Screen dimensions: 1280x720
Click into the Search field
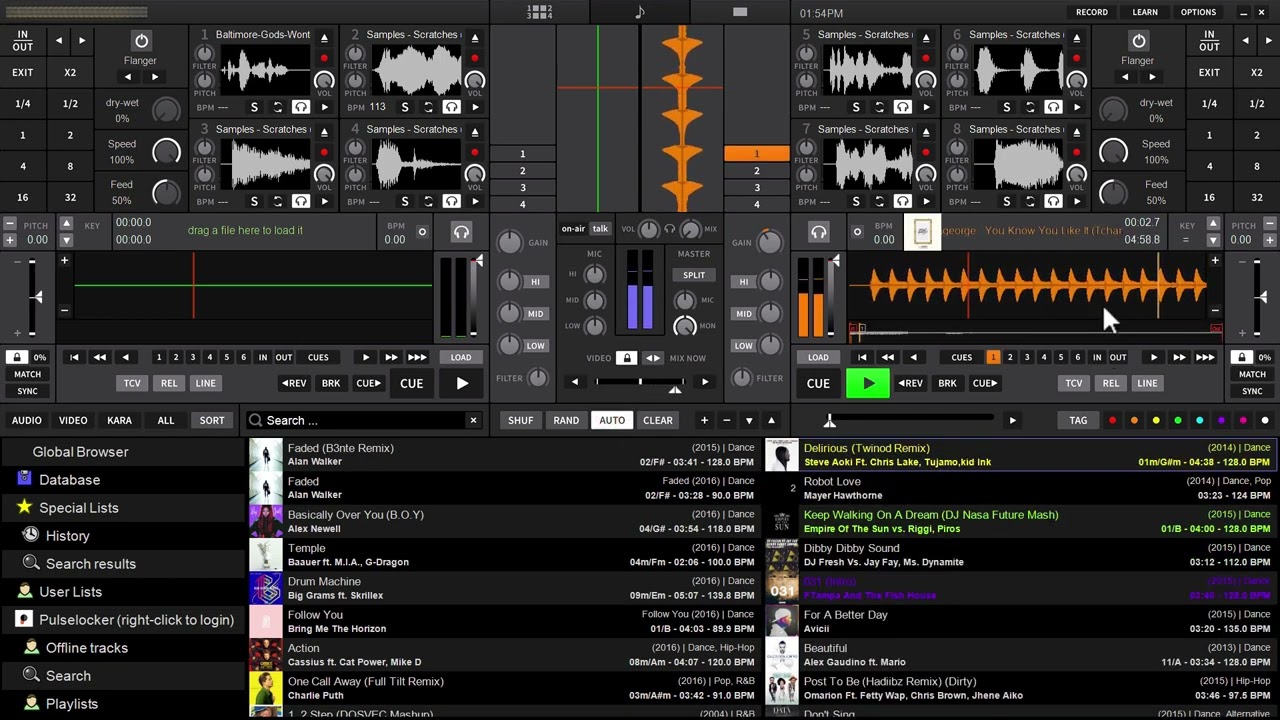[x=365, y=420]
